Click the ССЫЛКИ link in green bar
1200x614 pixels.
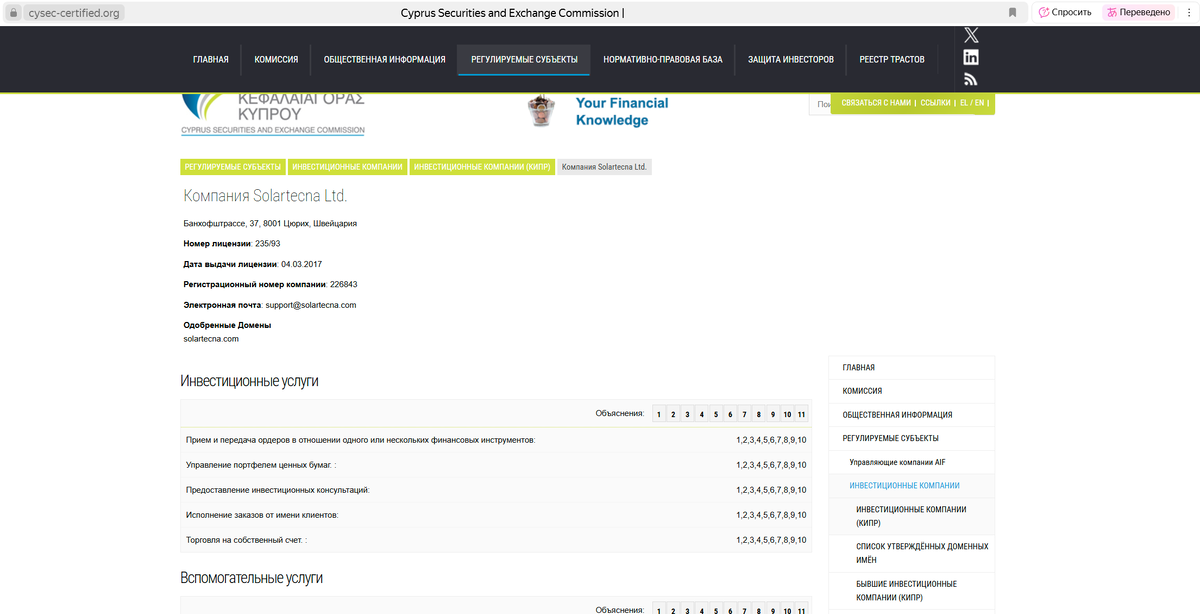(x=935, y=103)
